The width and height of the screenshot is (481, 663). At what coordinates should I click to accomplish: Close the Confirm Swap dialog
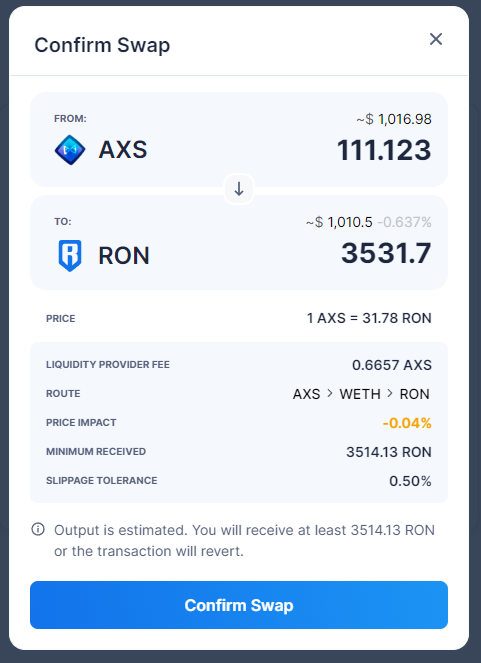click(x=436, y=39)
